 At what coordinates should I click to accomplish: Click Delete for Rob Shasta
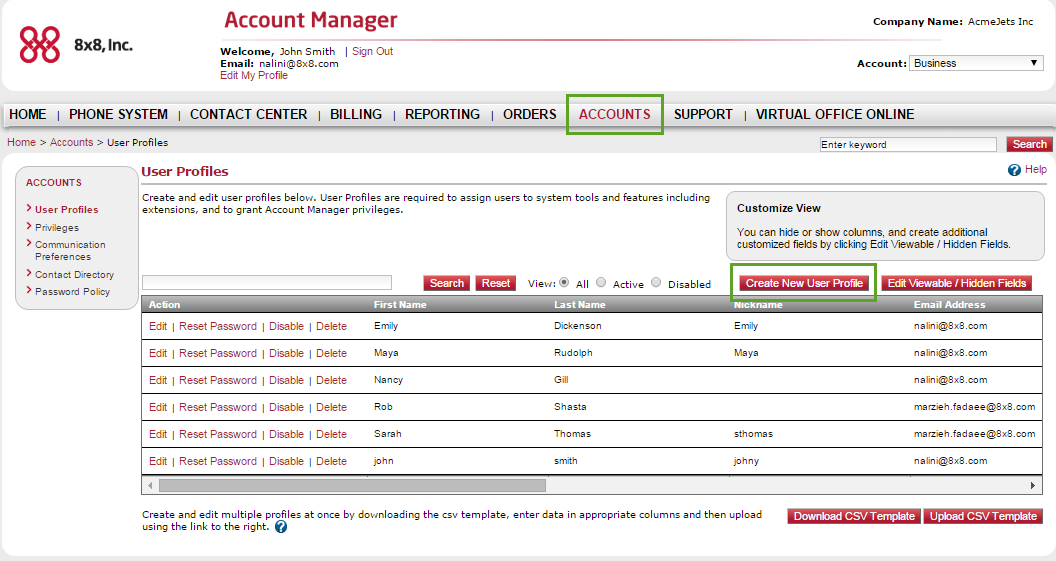(x=331, y=407)
